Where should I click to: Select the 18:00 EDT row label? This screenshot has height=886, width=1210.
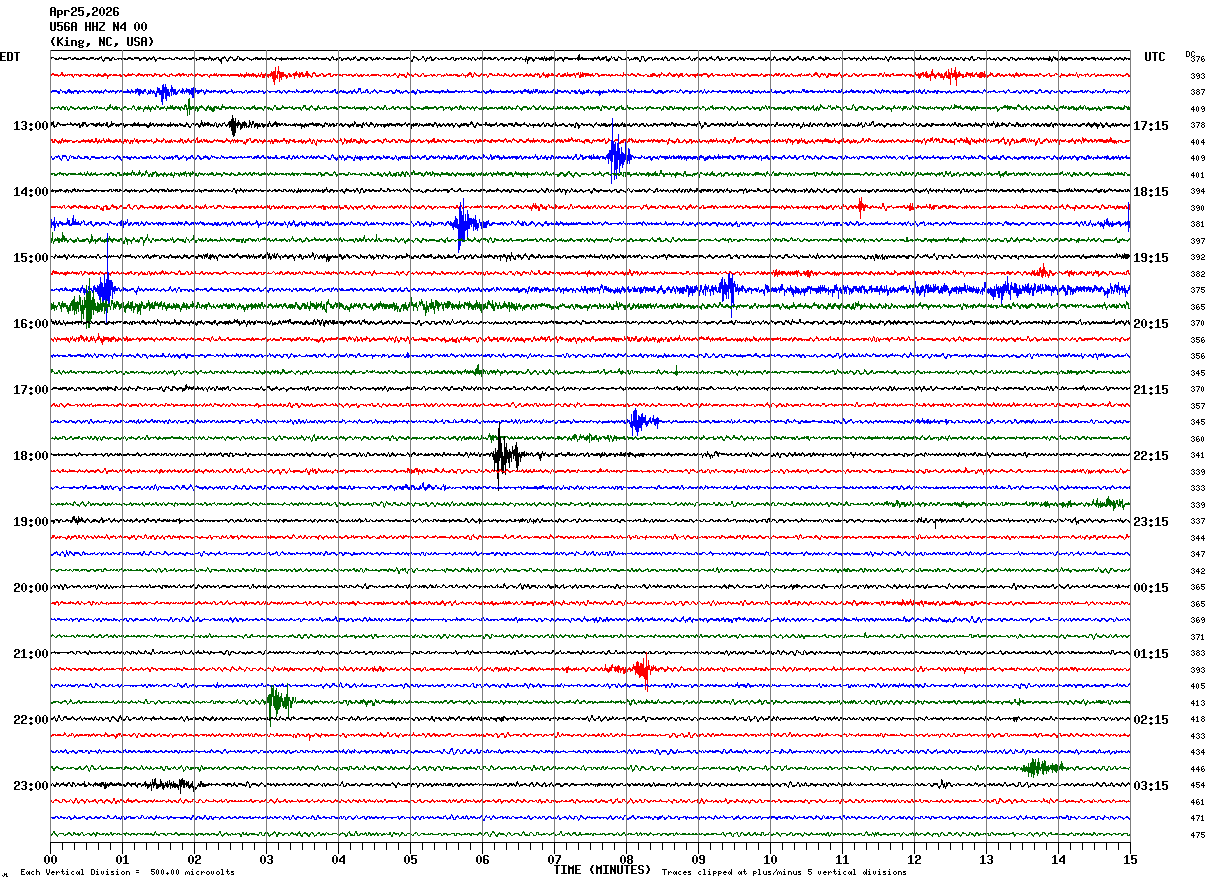pyautogui.click(x=31, y=456)
